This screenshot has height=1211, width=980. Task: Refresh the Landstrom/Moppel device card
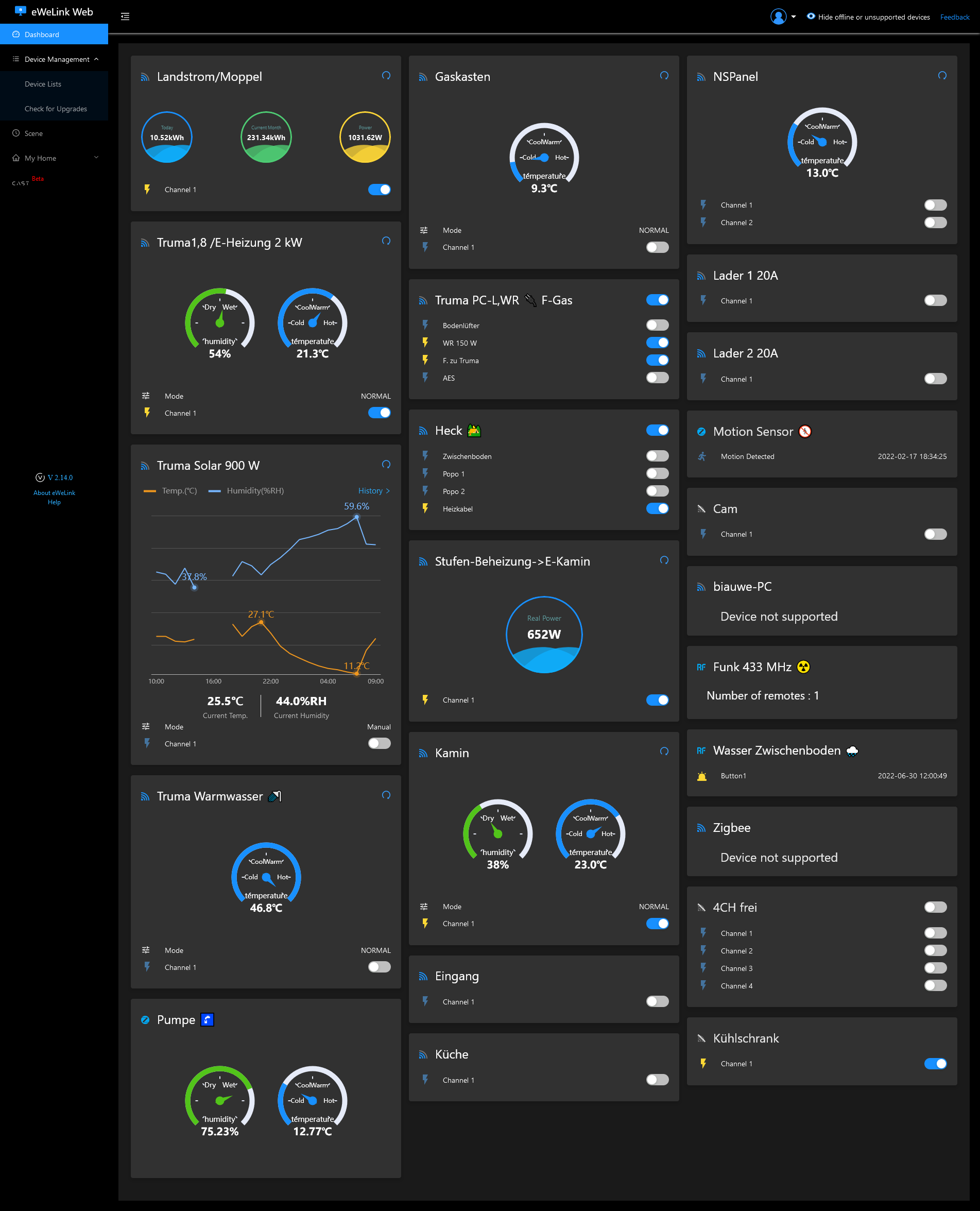click(386, 76)
